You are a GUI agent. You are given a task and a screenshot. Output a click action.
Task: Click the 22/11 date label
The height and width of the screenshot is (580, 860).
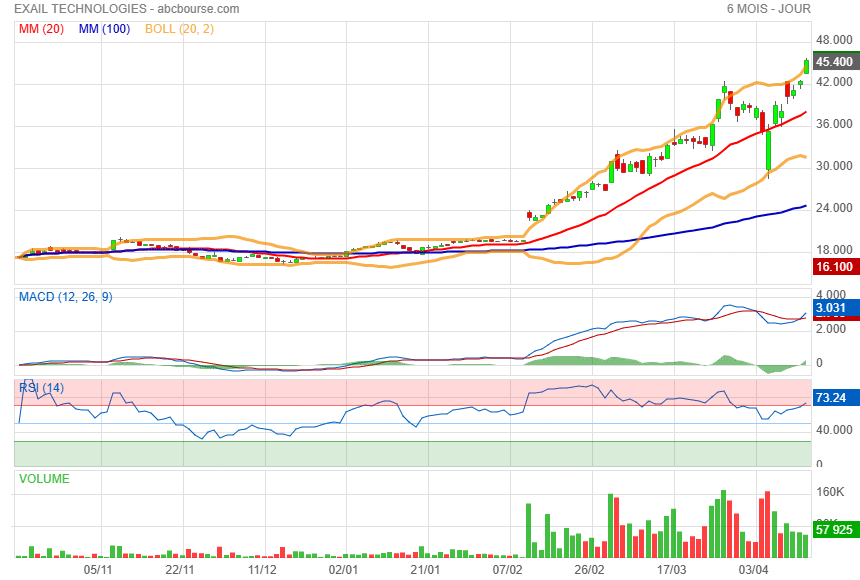[180, 570]
